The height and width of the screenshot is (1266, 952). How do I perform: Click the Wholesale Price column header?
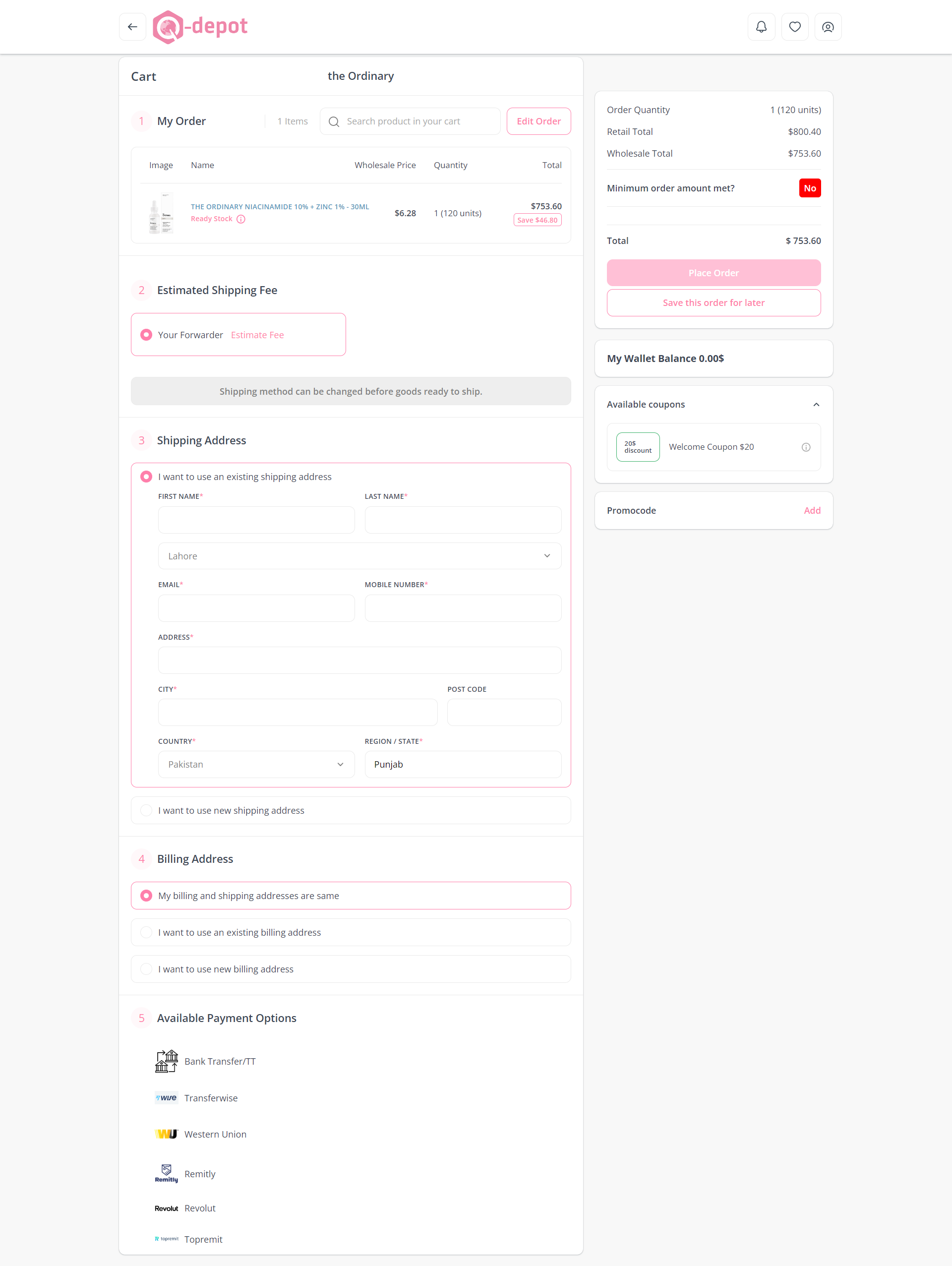[x=385, y=165]
